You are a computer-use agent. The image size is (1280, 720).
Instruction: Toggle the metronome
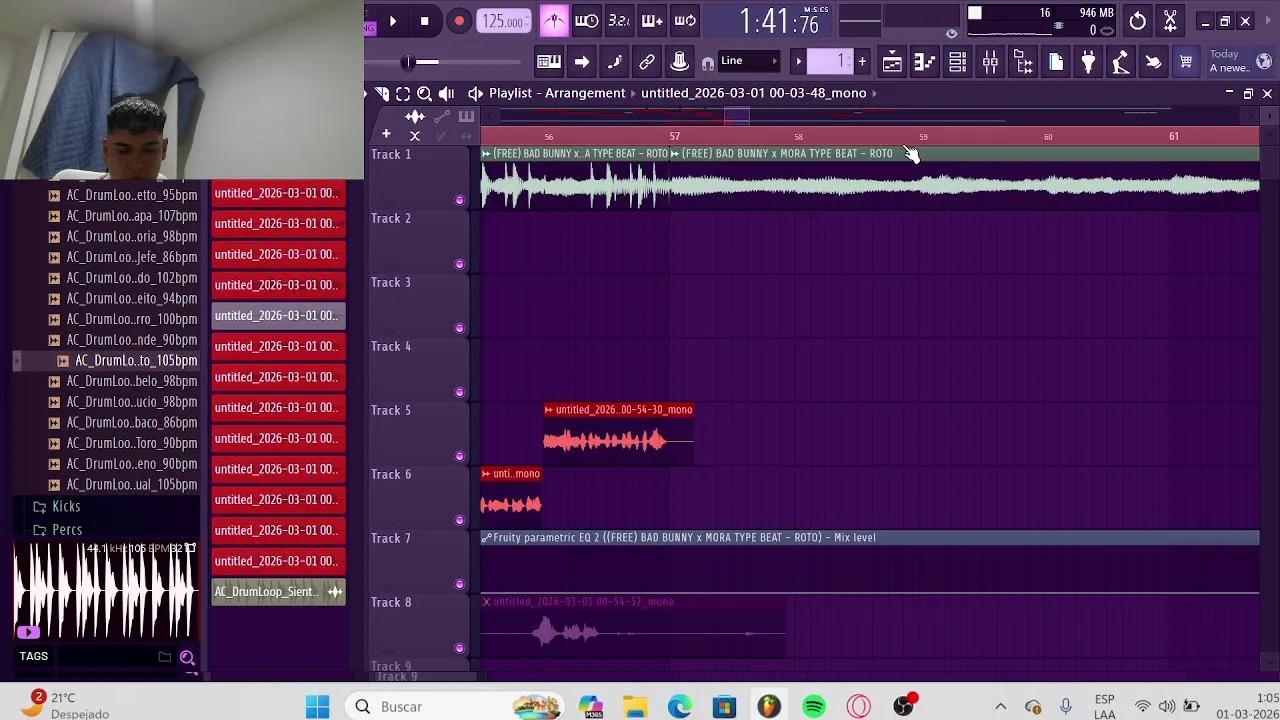click(x=554, y=21)
